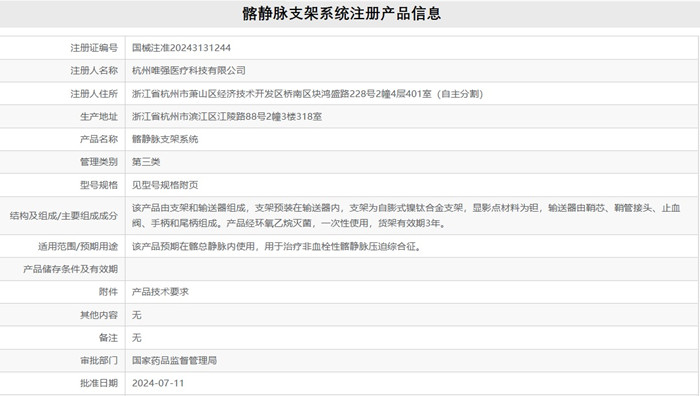
Task: Click the 注册人住所 label
Action: (94, 94)
